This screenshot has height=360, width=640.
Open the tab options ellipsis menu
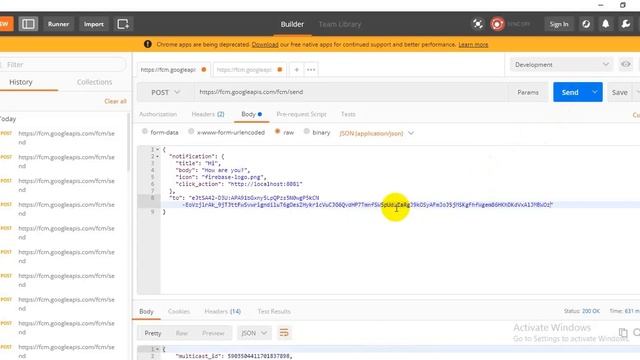coord(311,70)
